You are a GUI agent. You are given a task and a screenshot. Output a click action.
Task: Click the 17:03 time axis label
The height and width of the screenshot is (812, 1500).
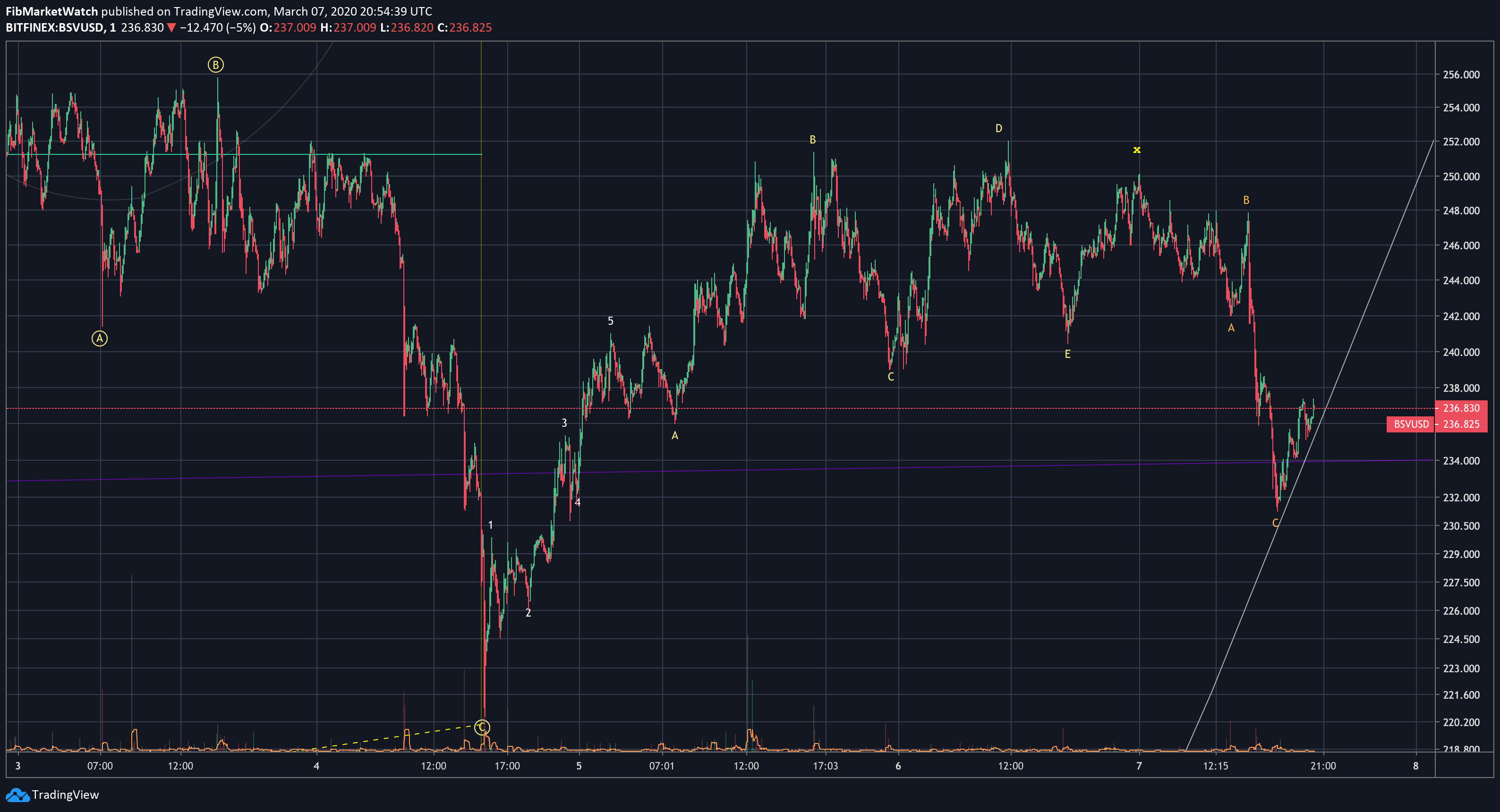coord(825,766)
